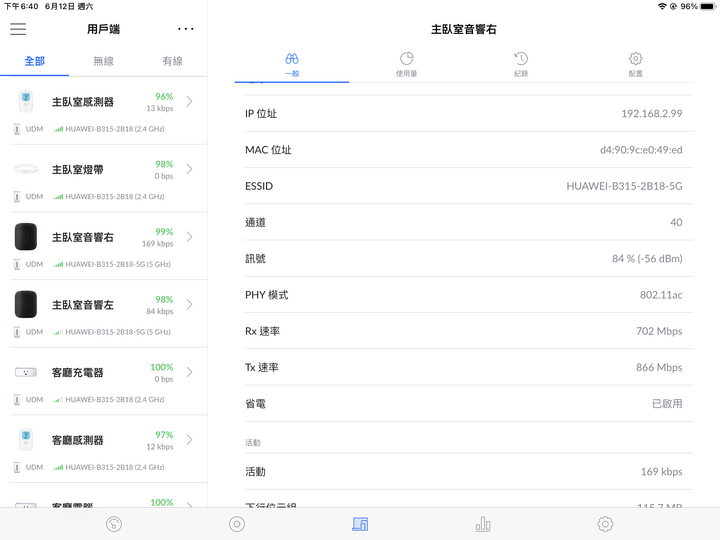The image size is (720, 540).
Task: Tap signal bars icon under 客廳感測器
Action: [58, 467]
